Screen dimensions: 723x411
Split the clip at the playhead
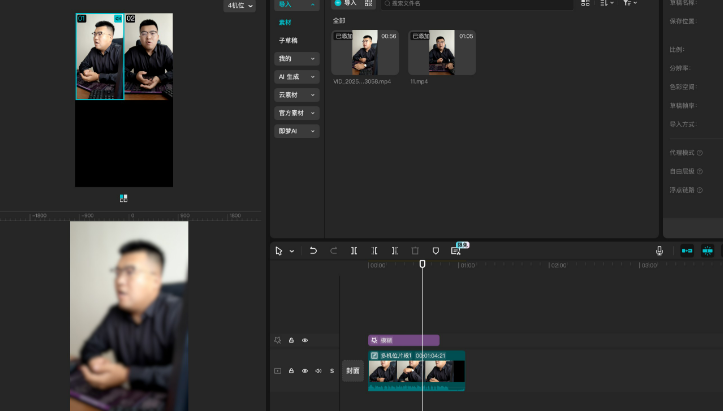[x=354, y=250]
